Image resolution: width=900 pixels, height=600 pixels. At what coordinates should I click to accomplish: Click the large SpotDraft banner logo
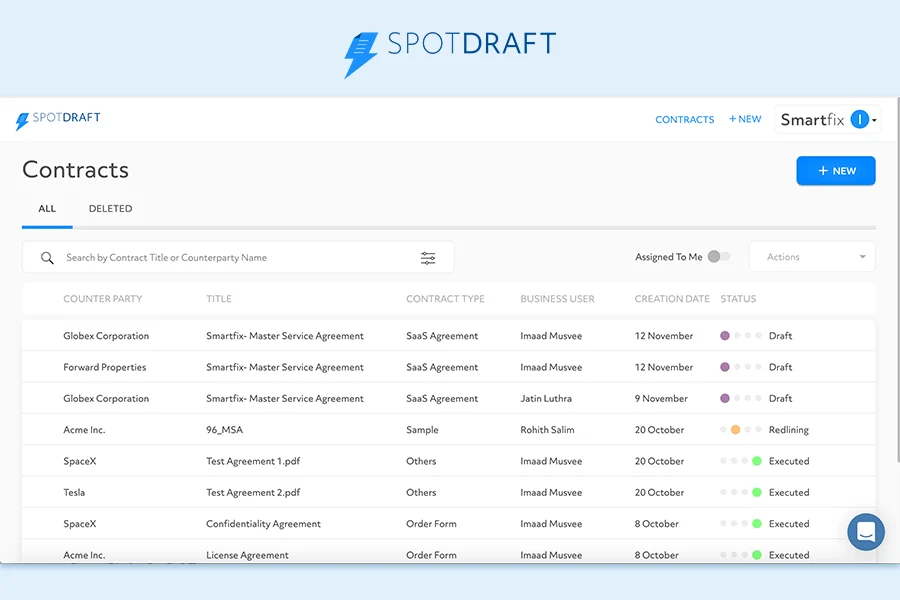pos(448,45)
